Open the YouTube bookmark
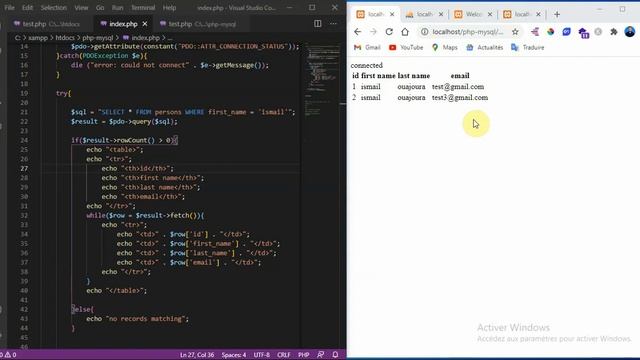Screen dimensions: 640x360 406,47
